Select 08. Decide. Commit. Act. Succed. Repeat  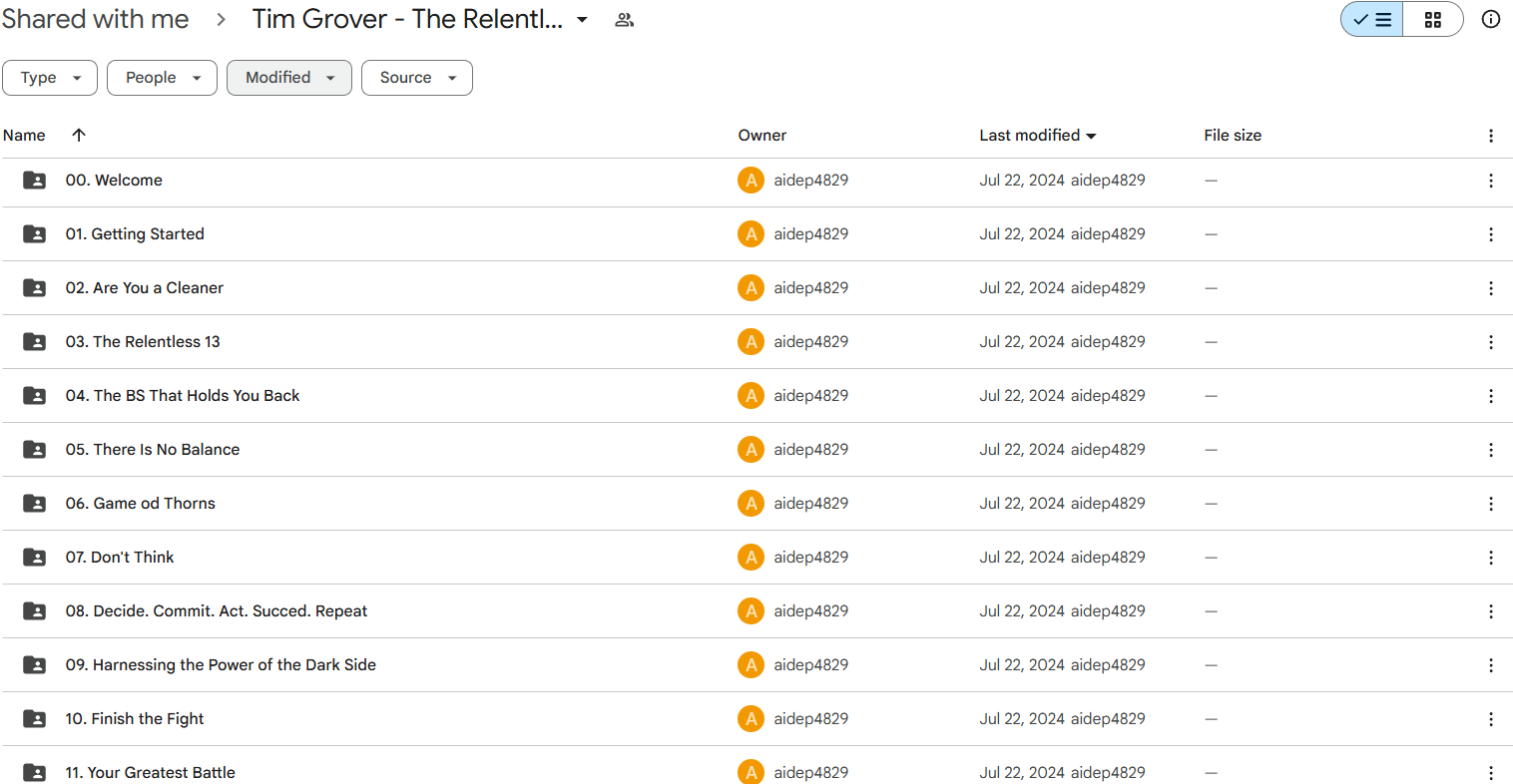tap(217, 611)
